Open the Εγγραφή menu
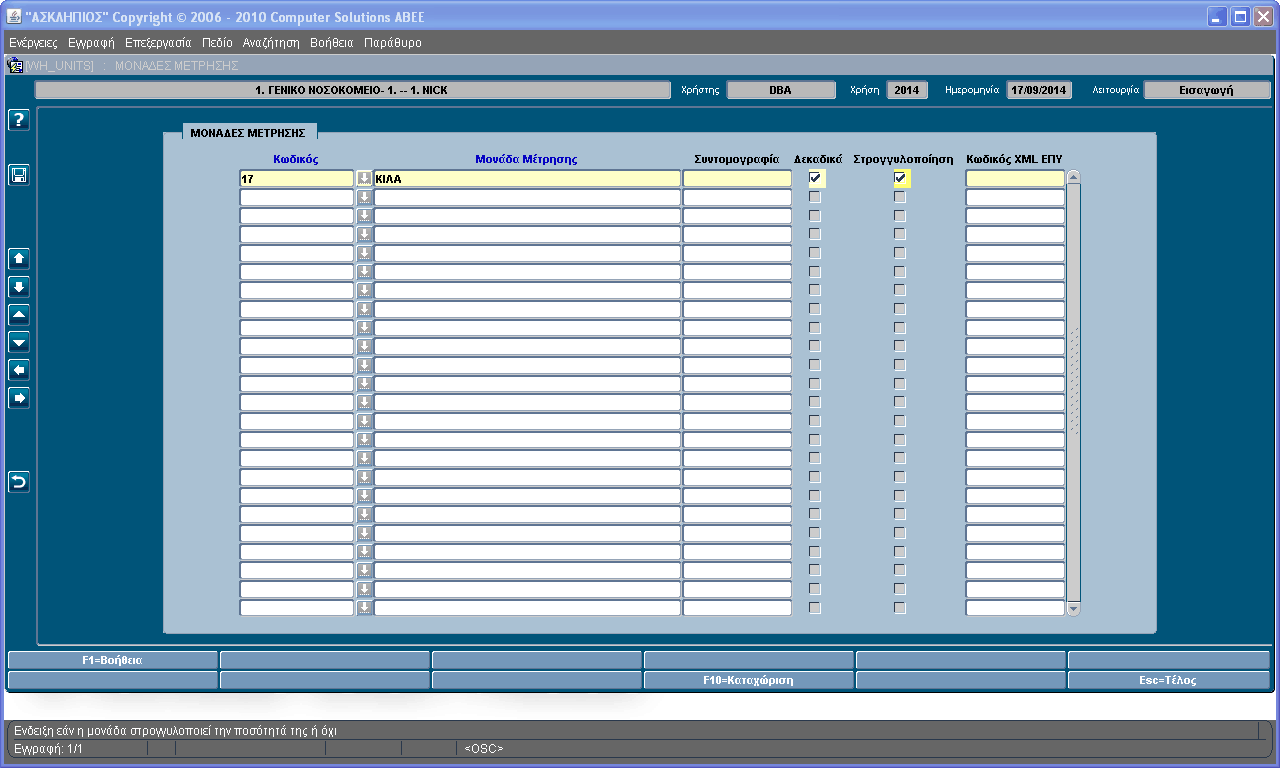Viewport: 1280px width, 768px height. pyautogui.click(x=91, y=43)
